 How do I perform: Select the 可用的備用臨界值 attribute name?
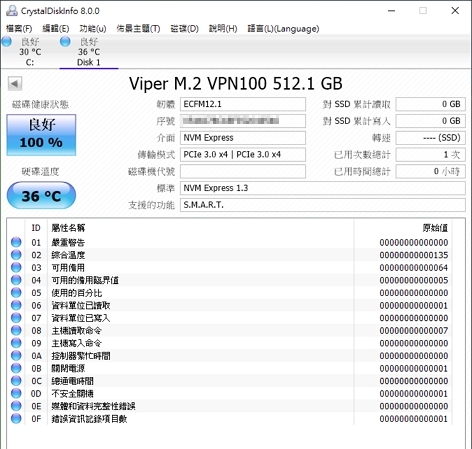tap(85, 280)
